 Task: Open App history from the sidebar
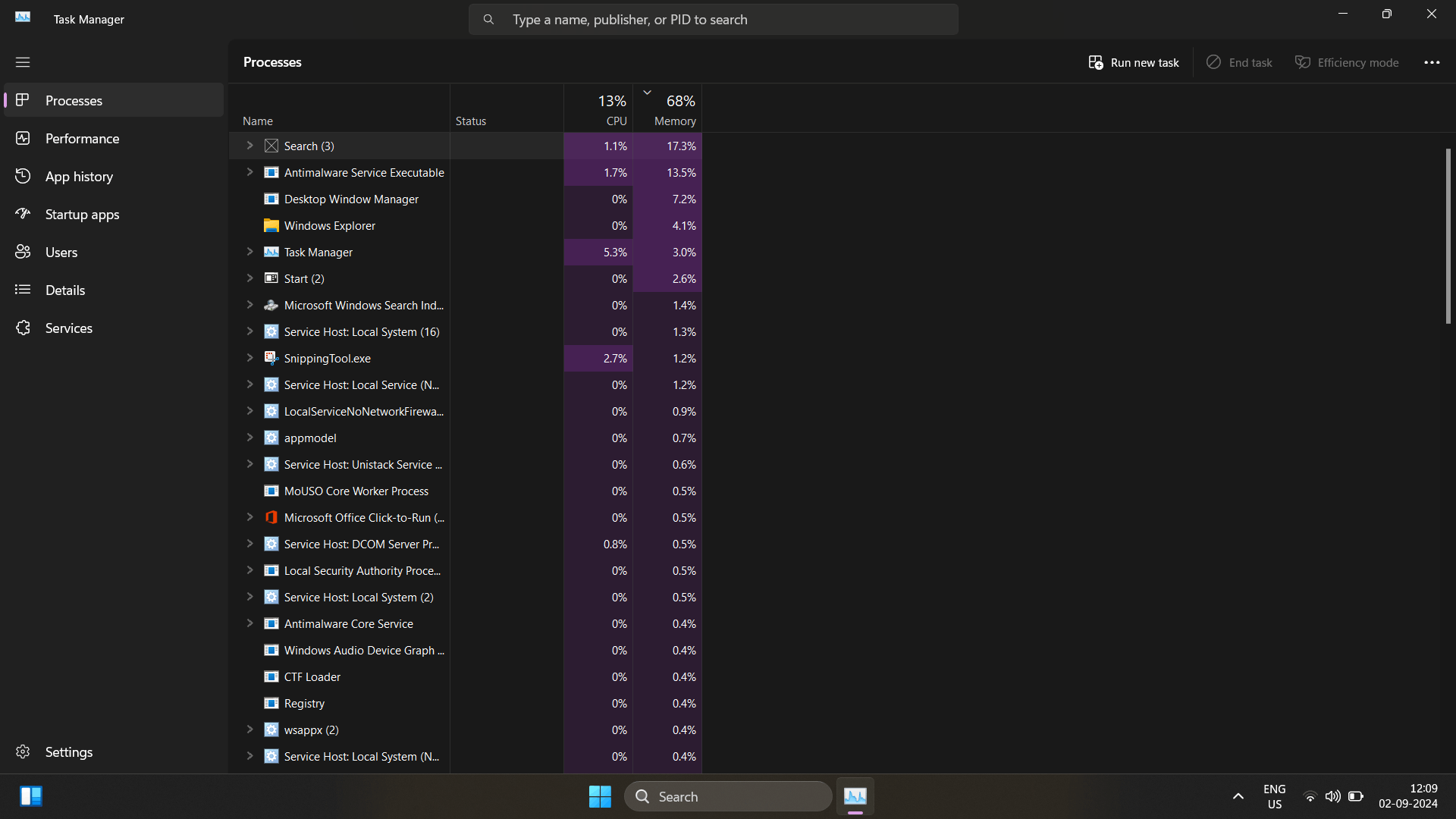click(79, 177)
